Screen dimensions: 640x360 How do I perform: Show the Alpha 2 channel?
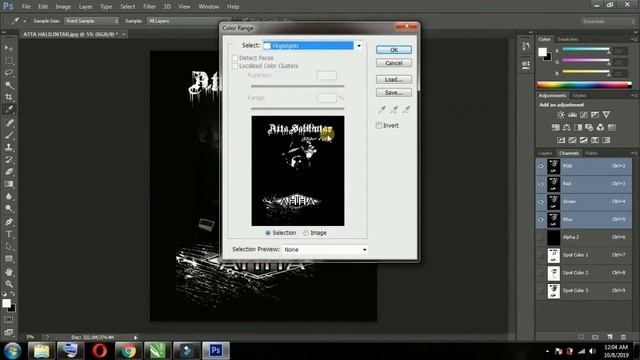coord(541,237)
